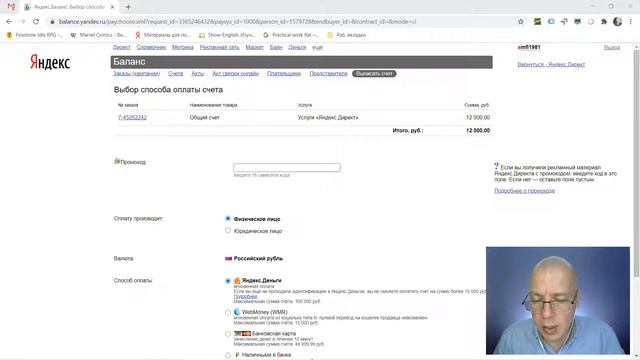The image size is (640, 360).
Task: Go to Акты tab
Action: [x=198, y=73]
